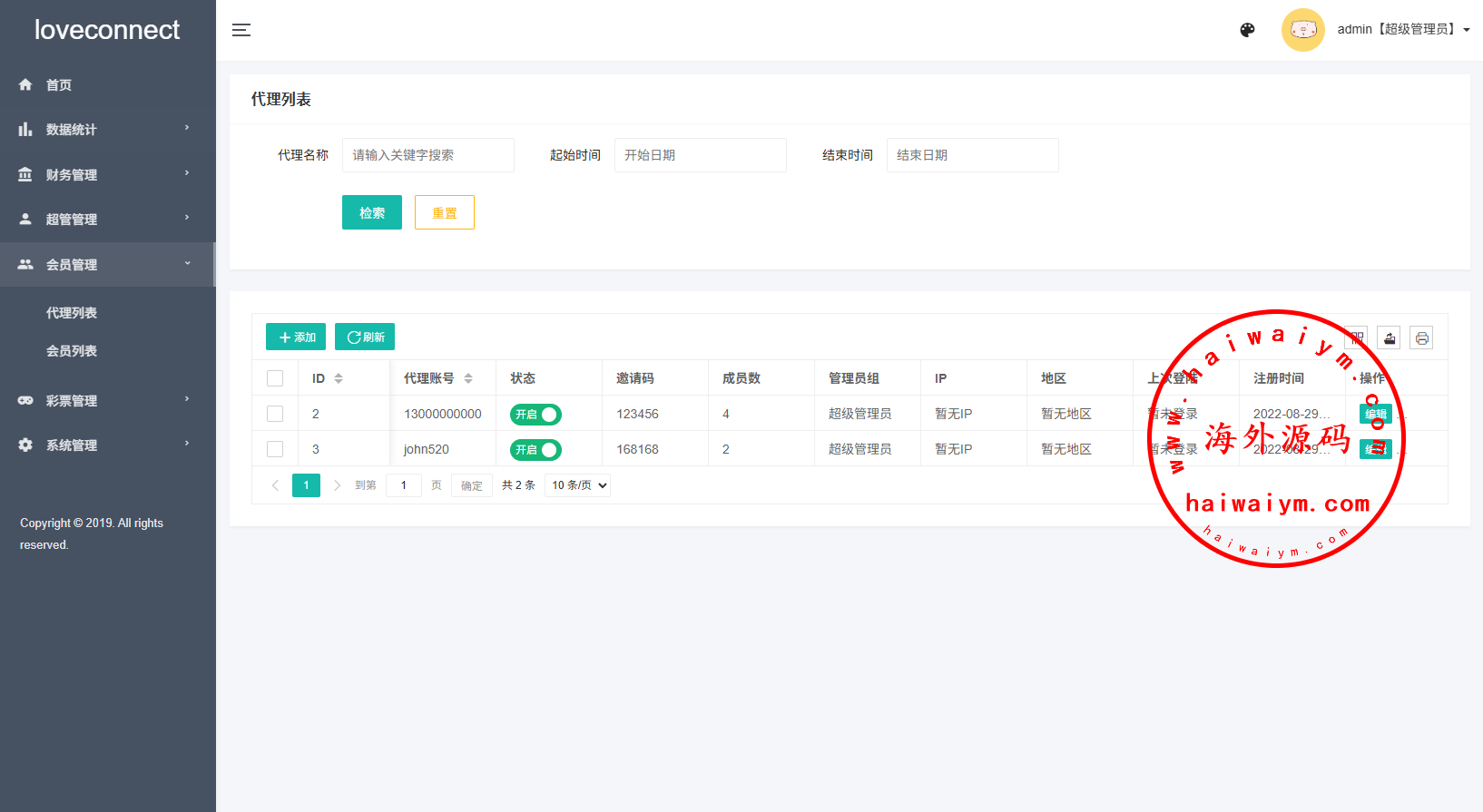Sort by the ID column arrows
The image size is (1483, 812).
click(339, 378)
